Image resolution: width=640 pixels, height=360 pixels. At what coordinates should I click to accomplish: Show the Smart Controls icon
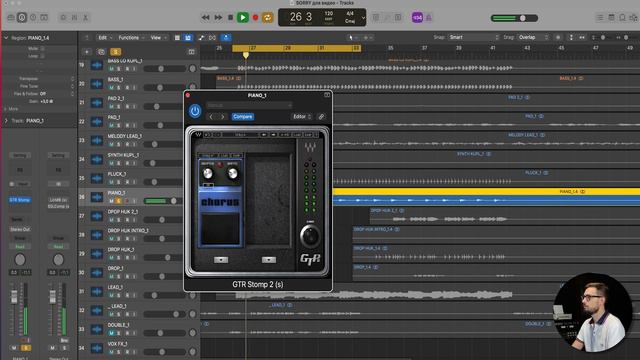coord(63,18)
